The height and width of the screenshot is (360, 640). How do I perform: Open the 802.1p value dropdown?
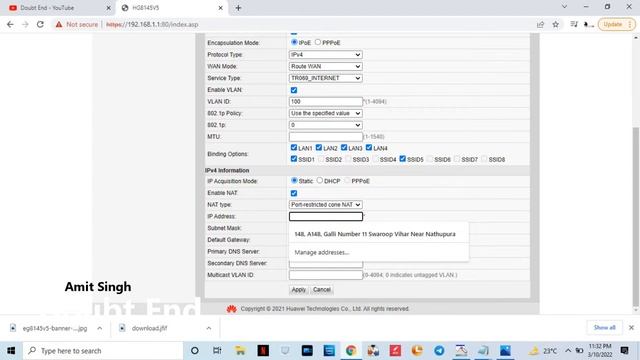[x=325, y=125]
